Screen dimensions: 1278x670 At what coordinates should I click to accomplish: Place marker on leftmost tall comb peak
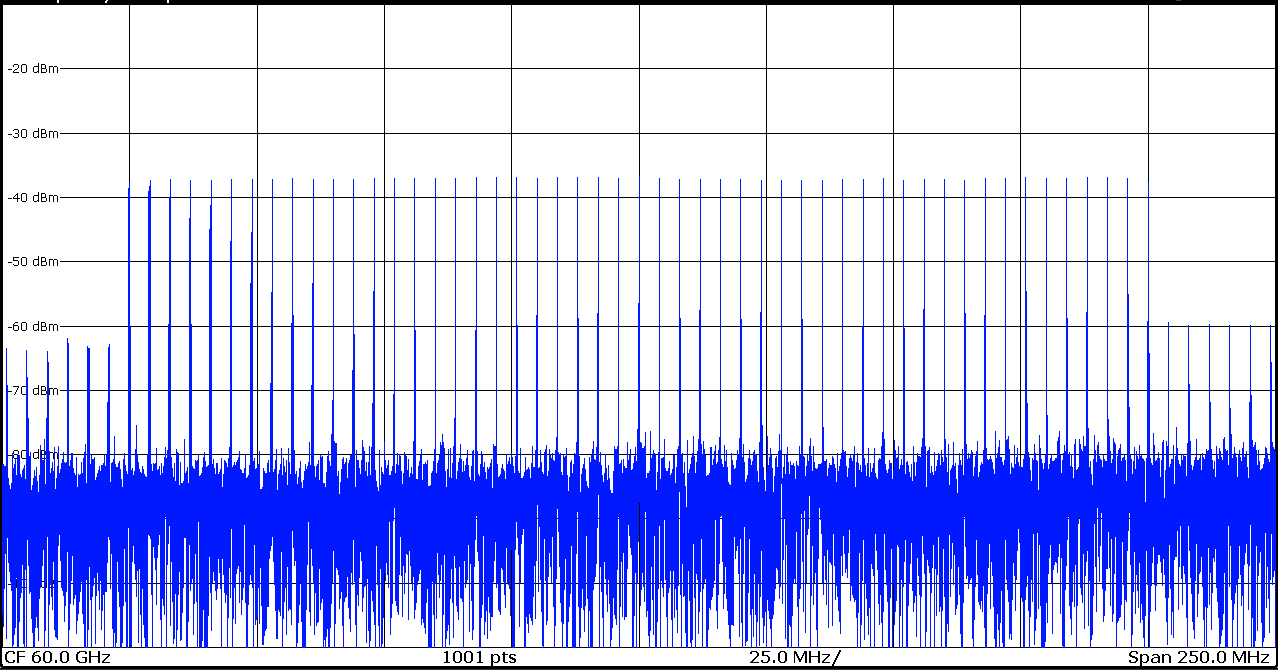pyautogui.click(x=129, y=189)
